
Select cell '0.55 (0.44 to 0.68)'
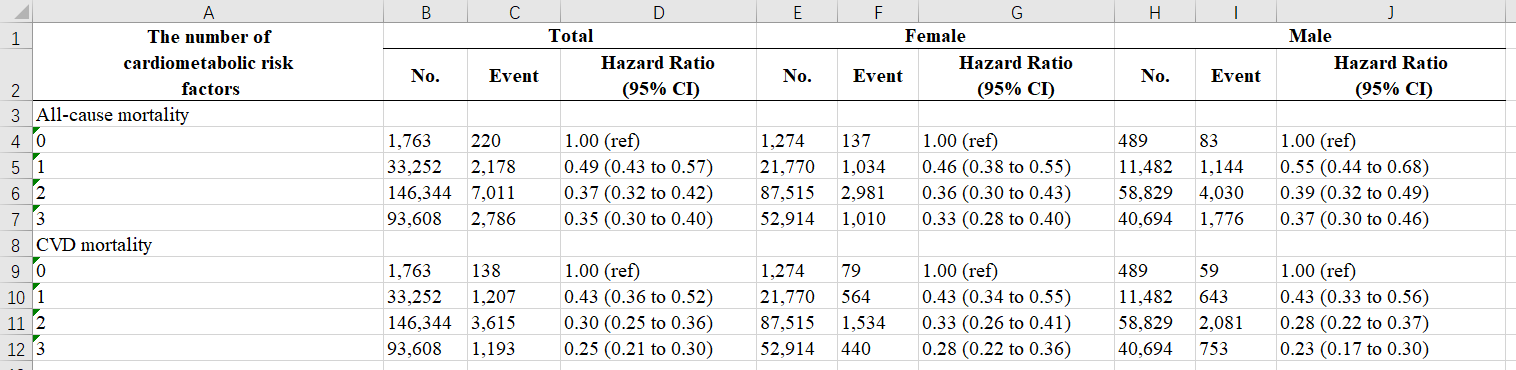tap(1391, 166)
